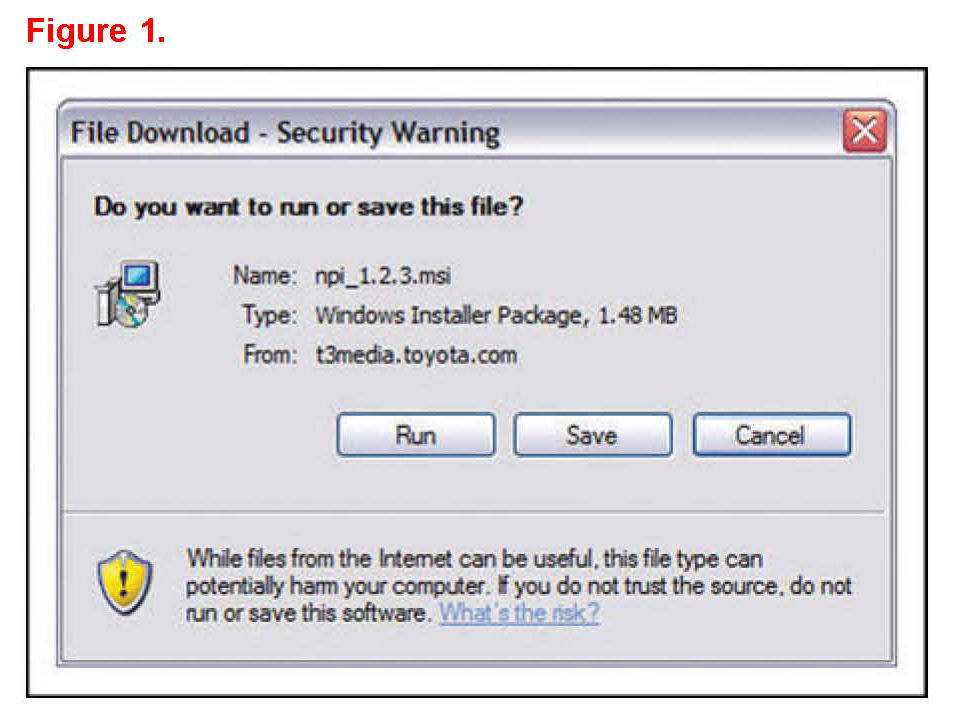Click the red "Figure 1." caption
The height and width of the screenshot is (728, 961).
[95, 31]
